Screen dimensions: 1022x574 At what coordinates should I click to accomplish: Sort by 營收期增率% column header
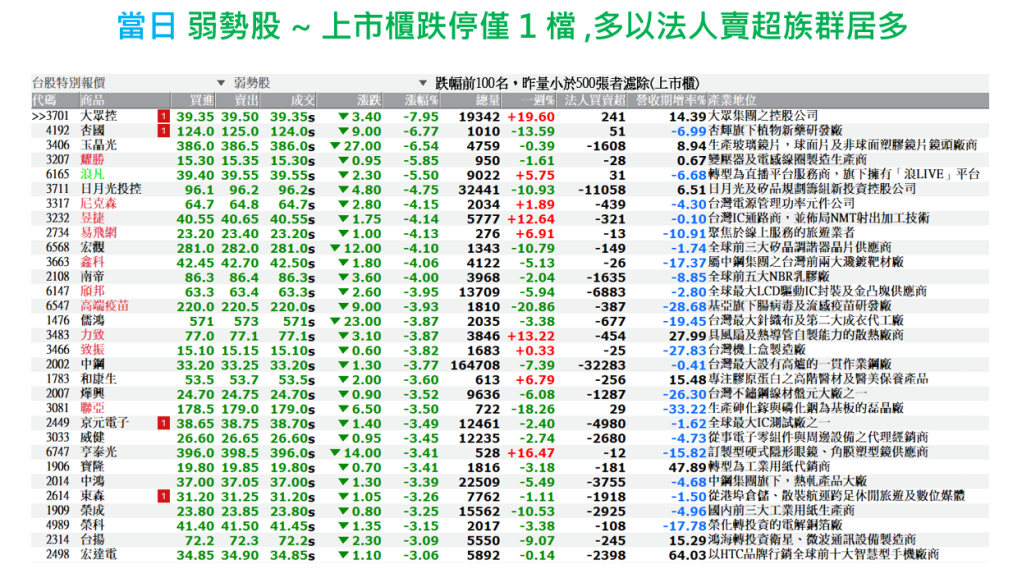pos(670,101)
